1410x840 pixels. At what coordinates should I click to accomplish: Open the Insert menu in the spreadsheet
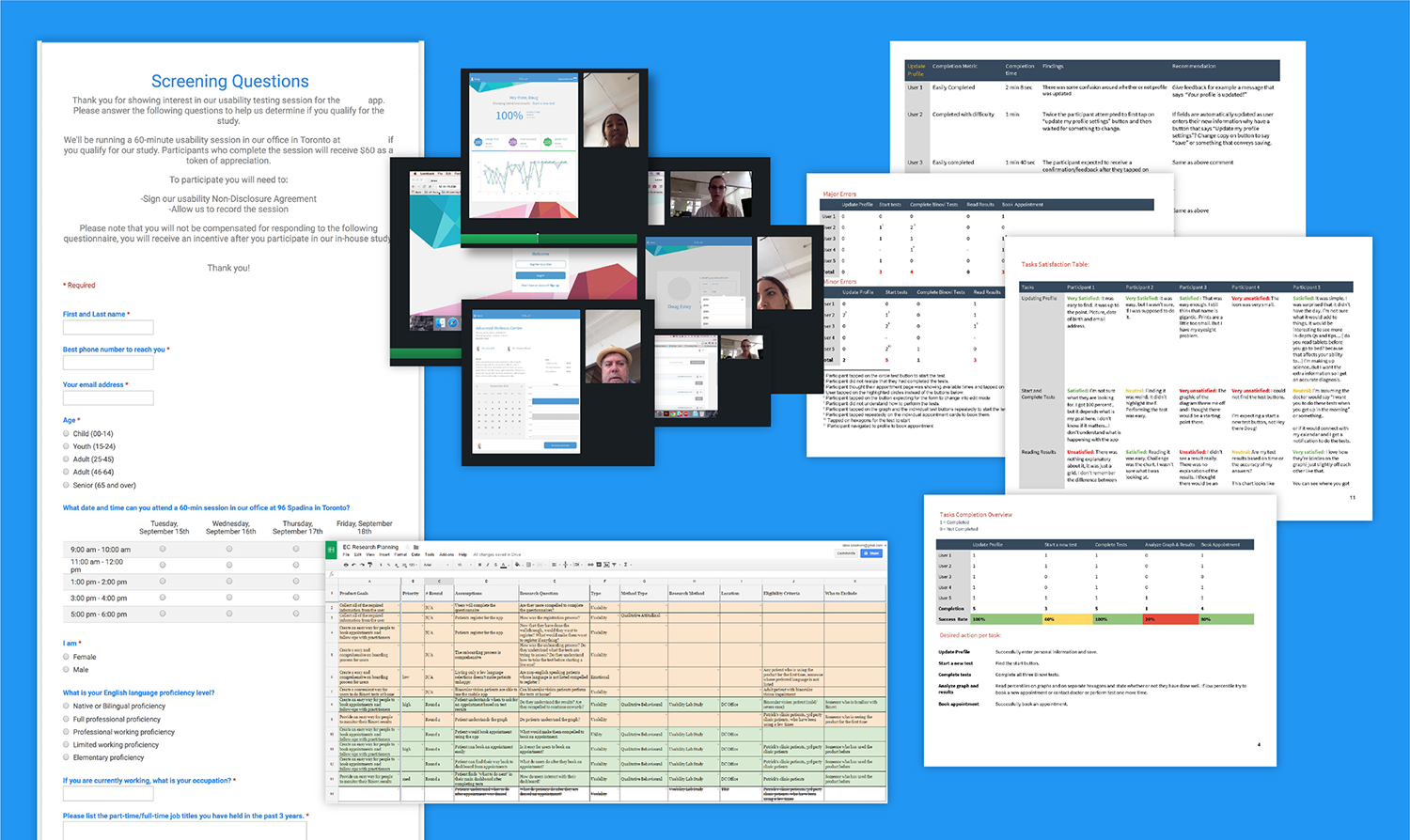(384, 554)
